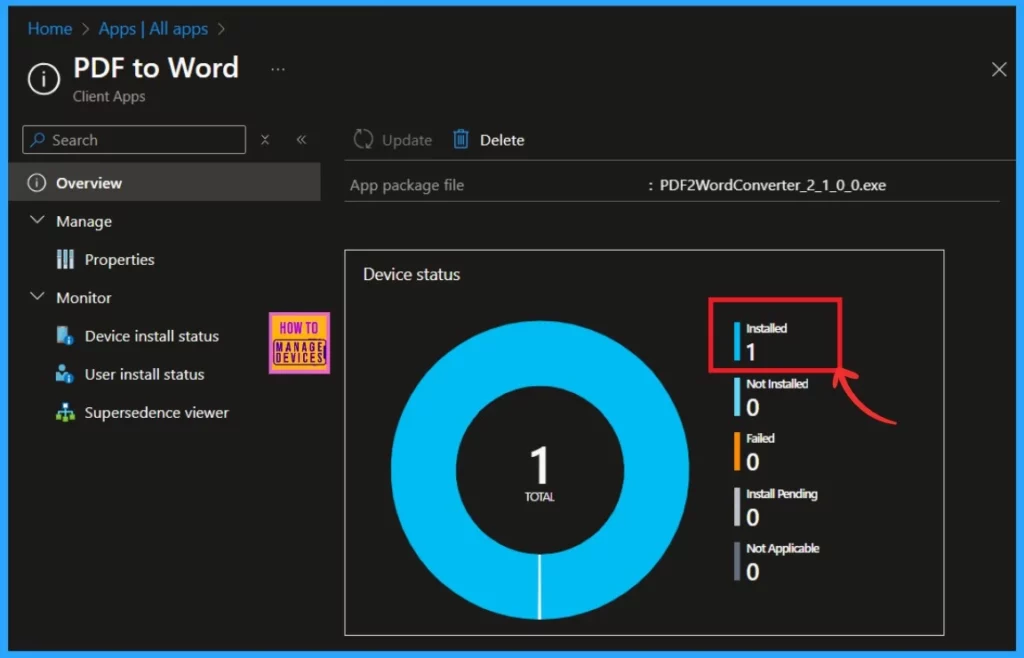The width and height of the screenshot is (1024, 658).
Task: Click the 1 TOTAL chart center
Action: pyautogui.click(x=539, y=473)
